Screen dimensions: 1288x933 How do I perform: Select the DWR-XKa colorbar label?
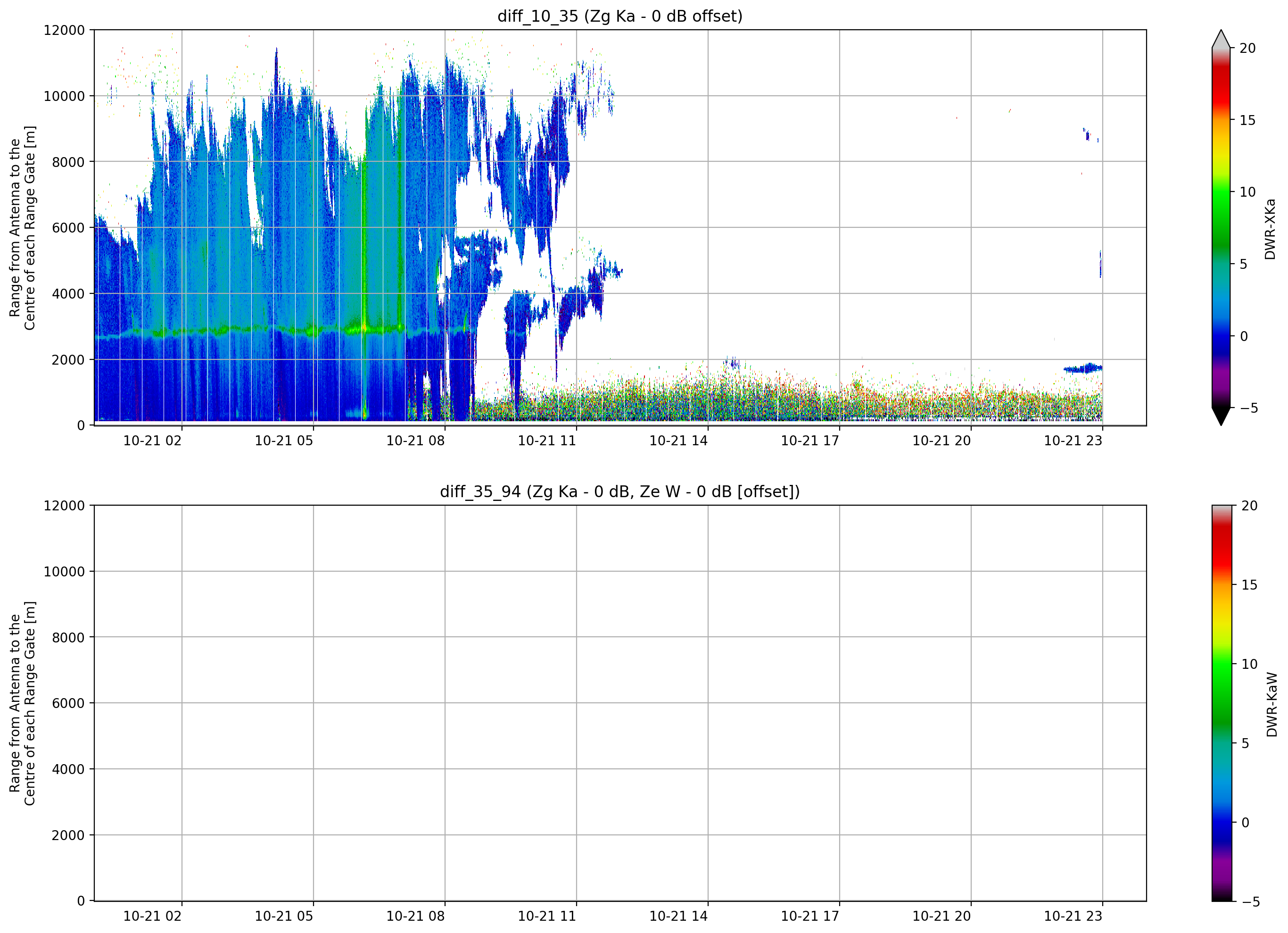click(1271, 229)
